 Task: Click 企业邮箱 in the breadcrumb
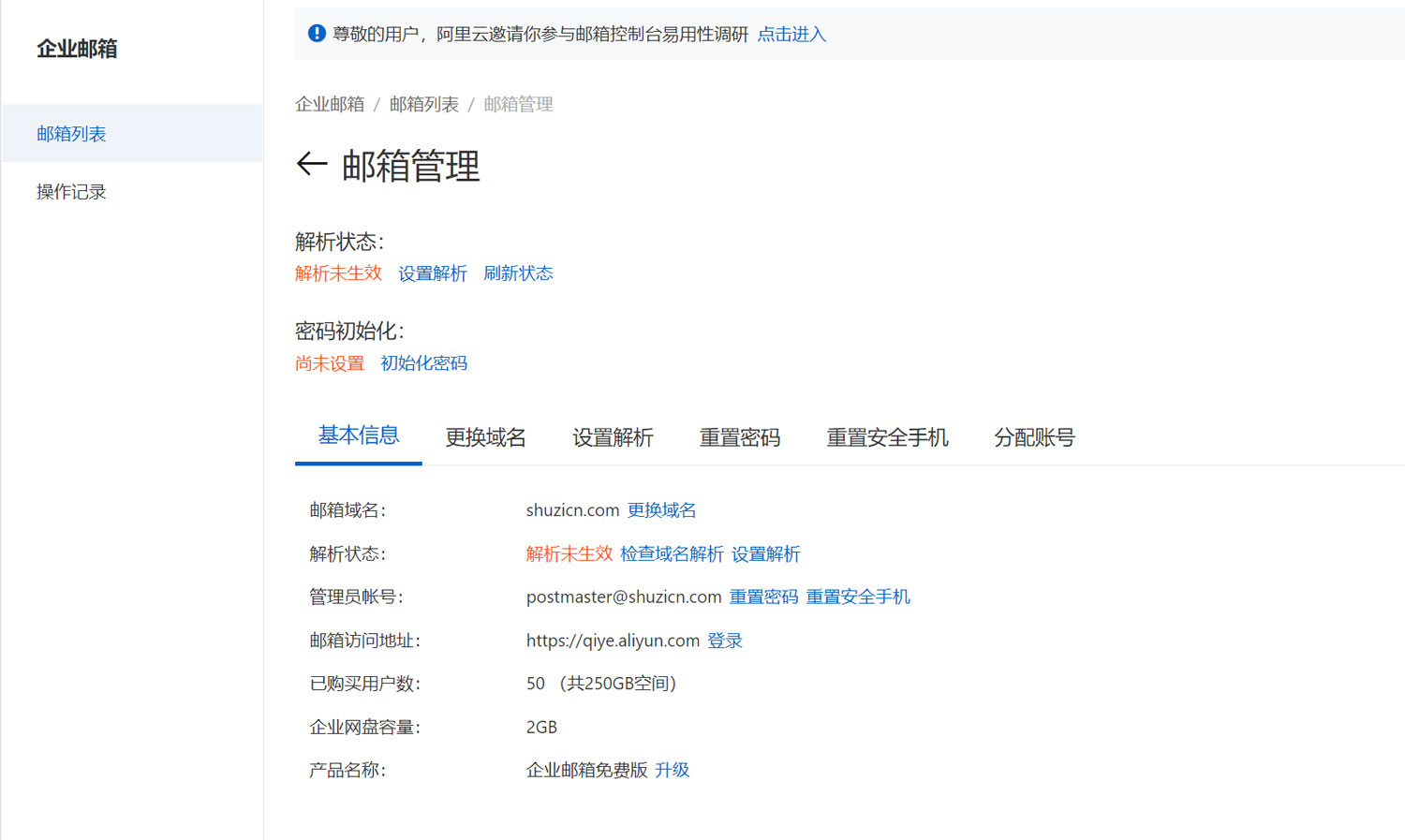330,104
